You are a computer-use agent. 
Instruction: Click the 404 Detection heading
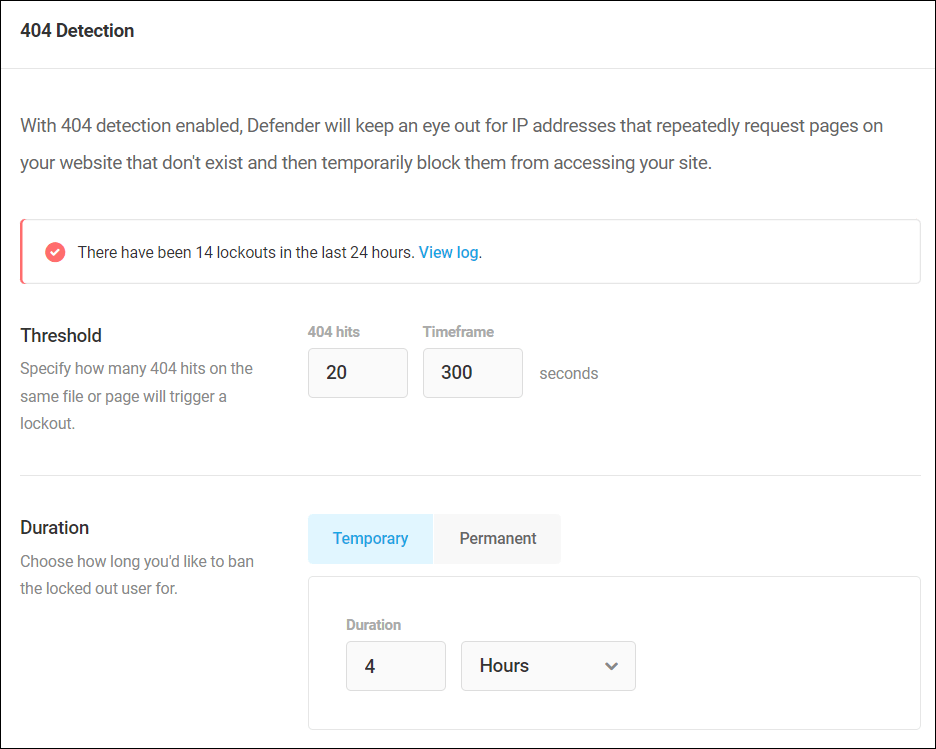click(x=77, y=30)
